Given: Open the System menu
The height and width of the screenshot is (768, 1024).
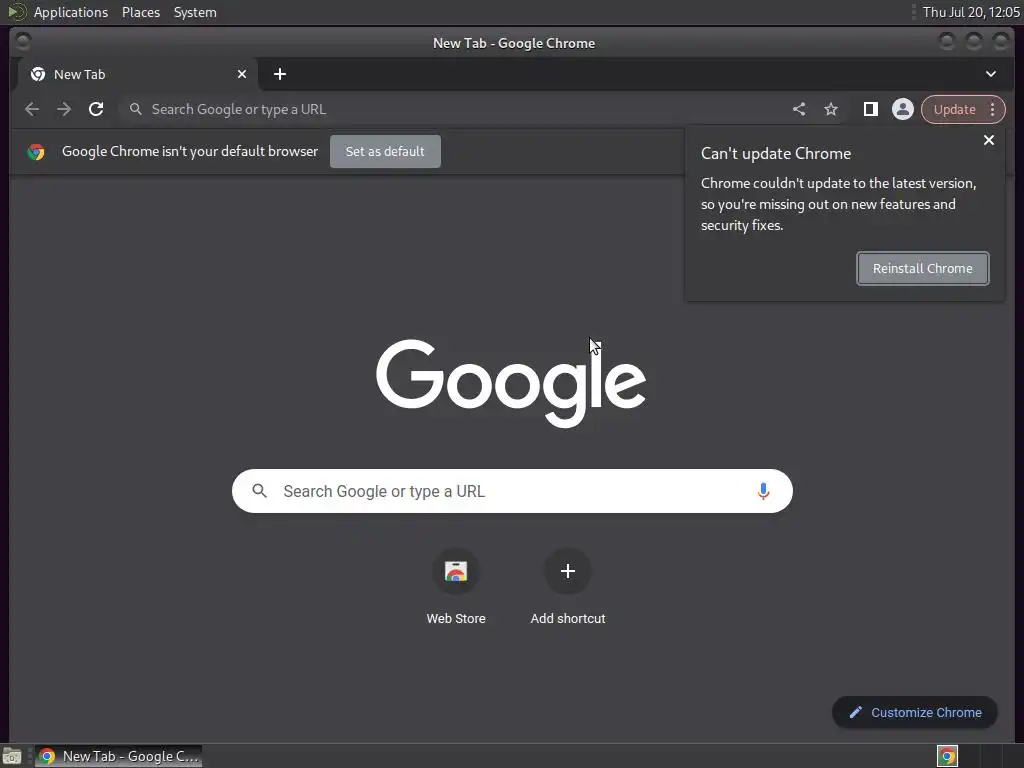Looking at the screenshot, I should [x=195, y=12].
